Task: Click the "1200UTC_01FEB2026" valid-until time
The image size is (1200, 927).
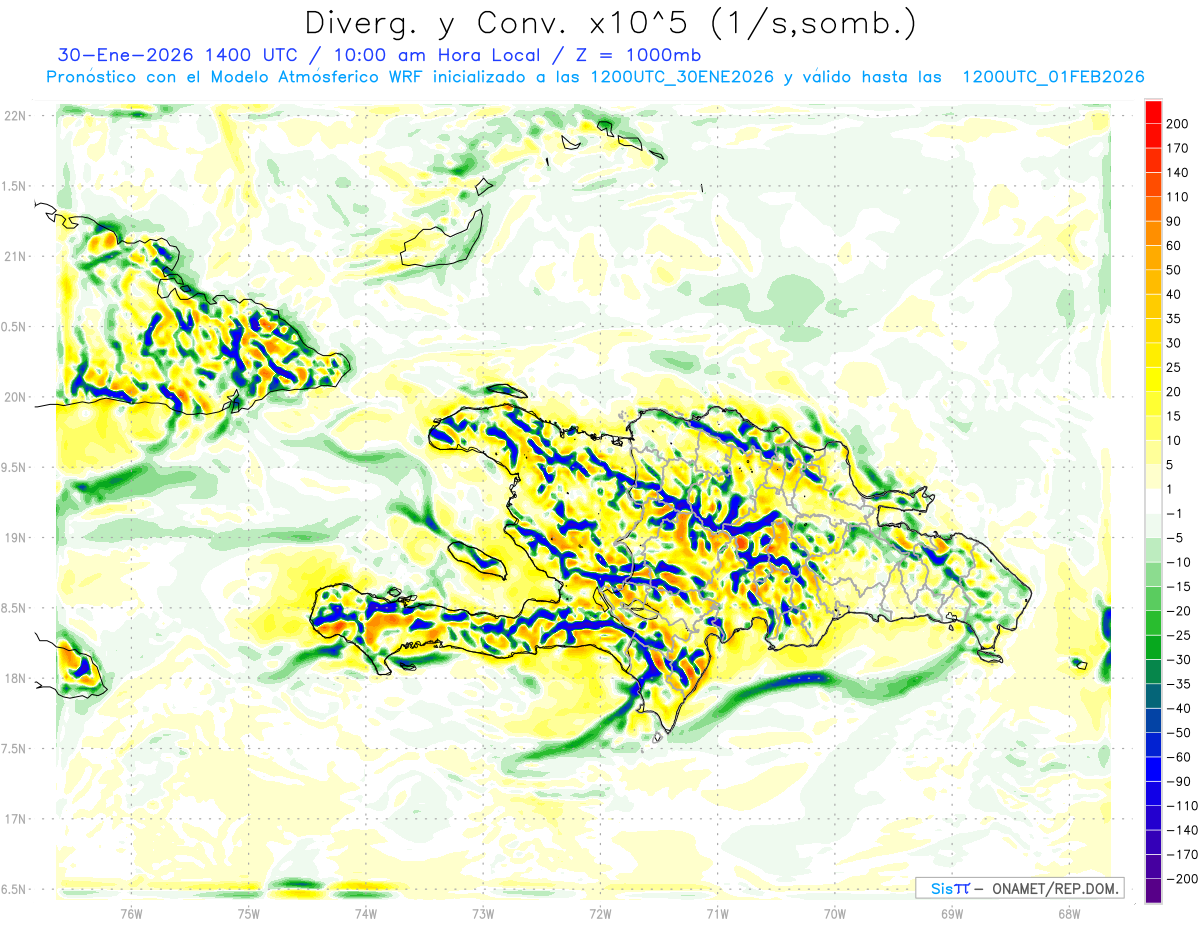Action: click(x=1053, y=77)
